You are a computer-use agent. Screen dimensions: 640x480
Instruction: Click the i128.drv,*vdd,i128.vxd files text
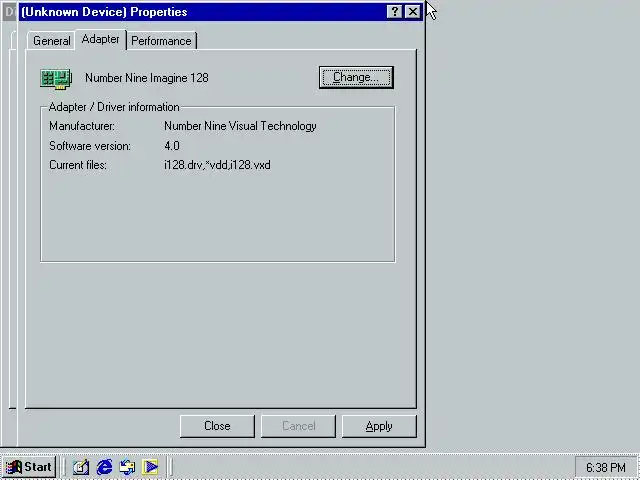click(x=217, y=165)
